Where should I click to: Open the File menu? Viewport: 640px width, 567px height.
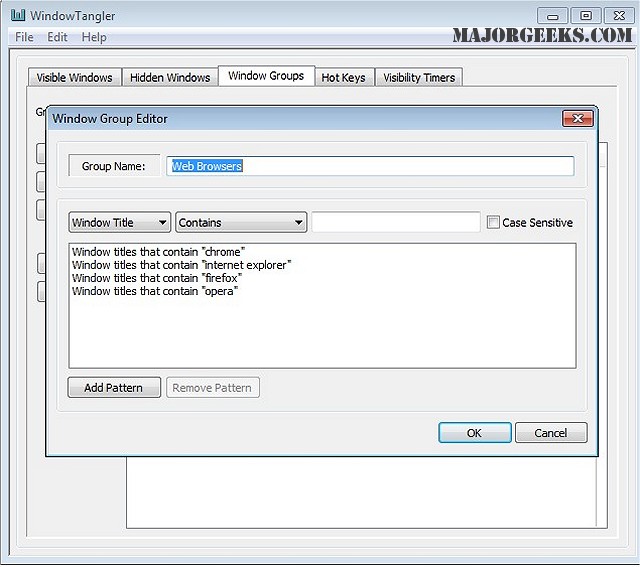(x=24, y=37)
